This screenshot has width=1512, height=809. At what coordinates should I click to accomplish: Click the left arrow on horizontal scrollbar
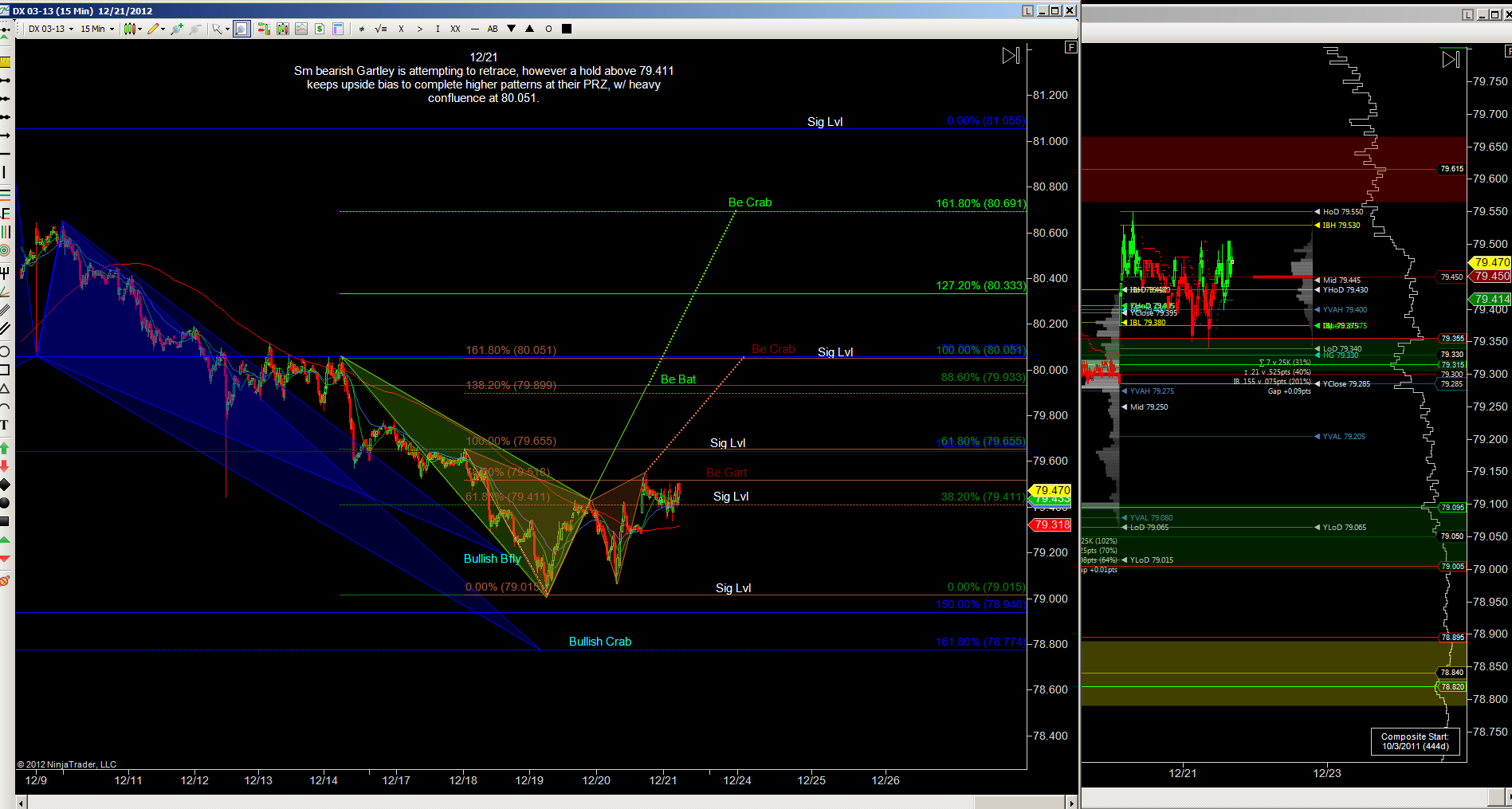click(x=21, y=803)
